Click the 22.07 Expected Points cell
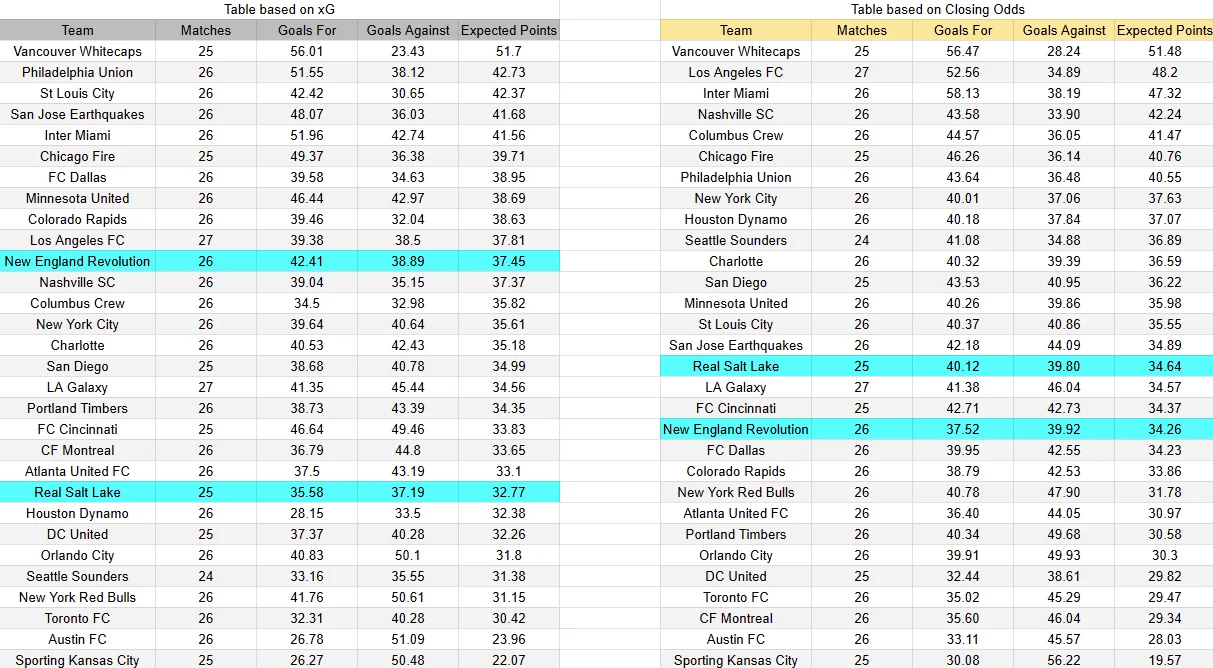The image size is (1213, 668). pos(508,660)
